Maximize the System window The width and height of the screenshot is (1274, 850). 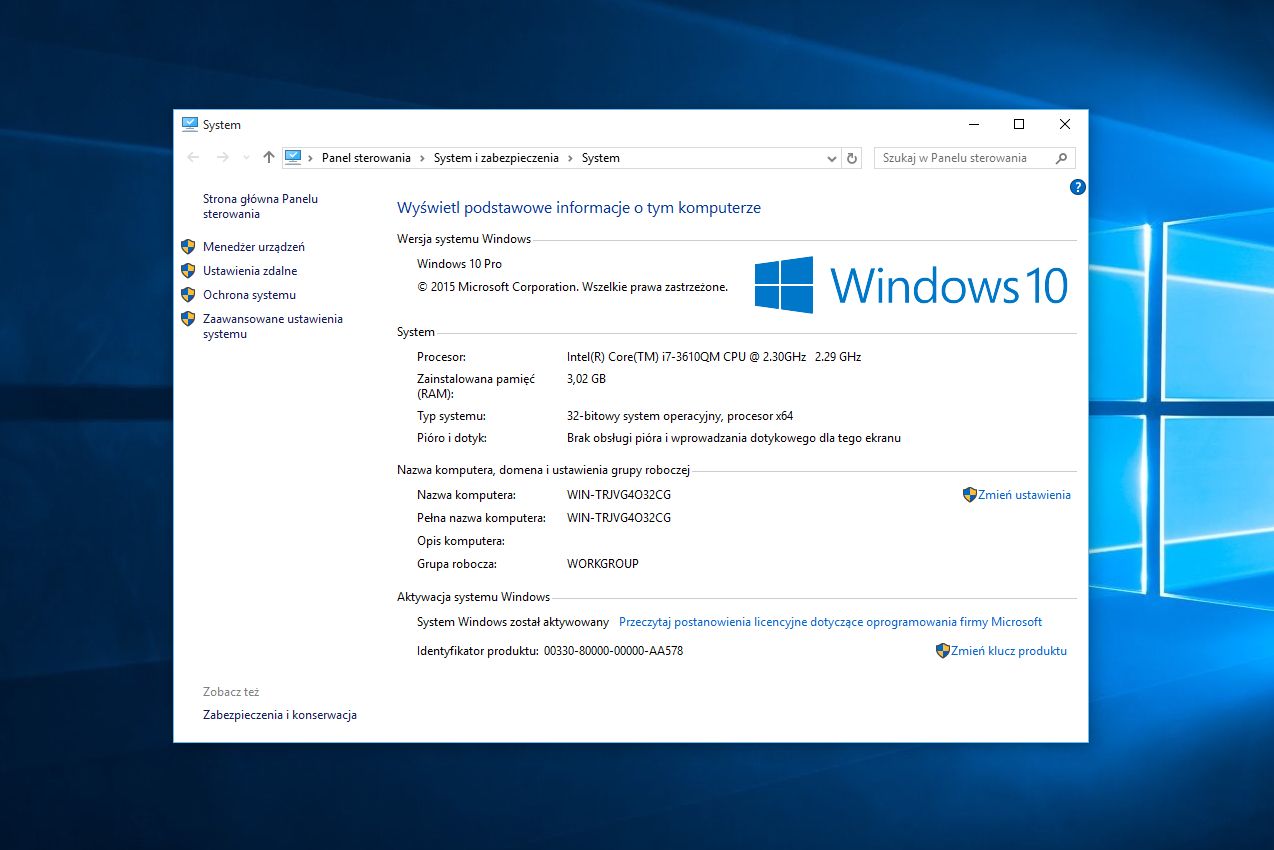pos(1019,124)
